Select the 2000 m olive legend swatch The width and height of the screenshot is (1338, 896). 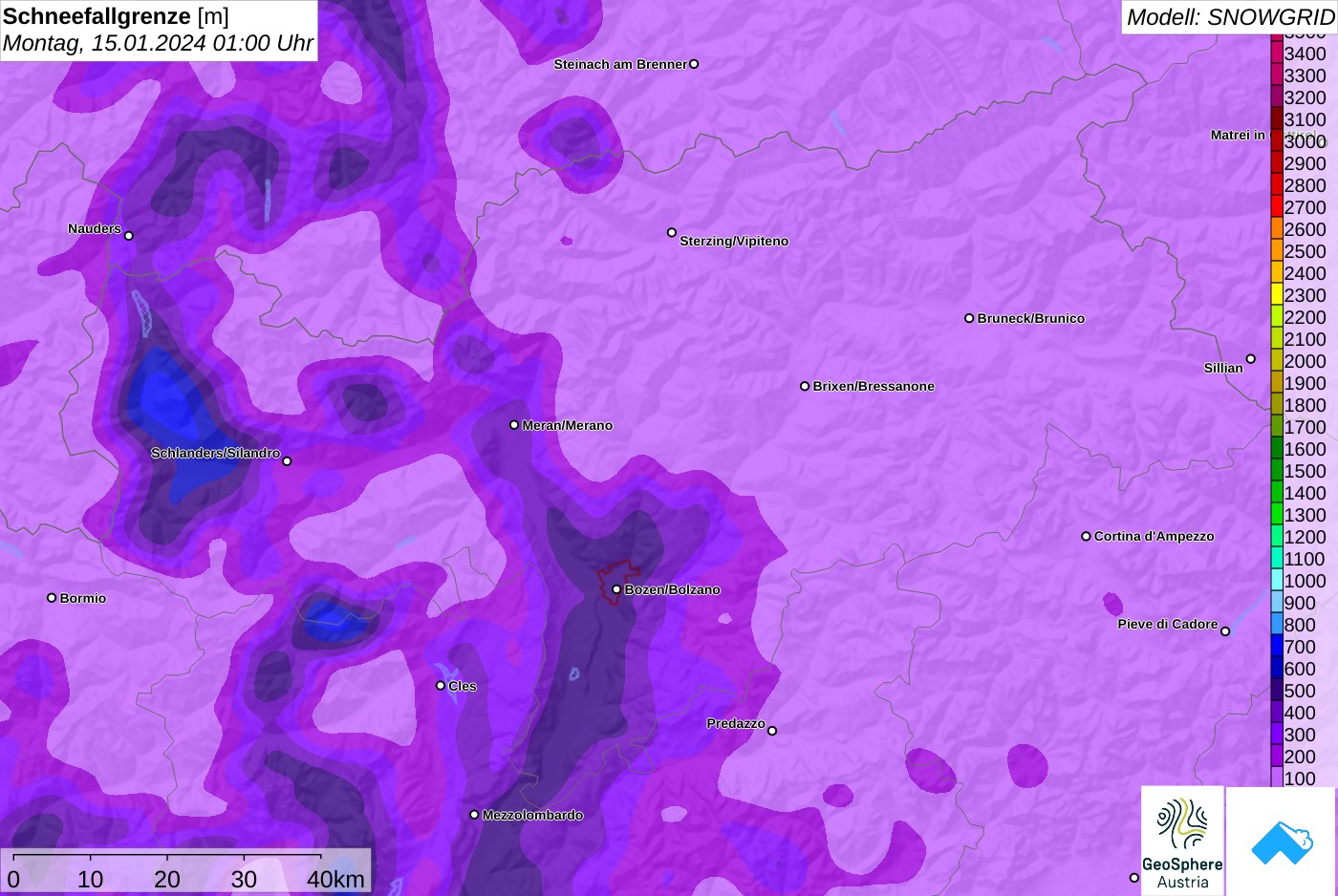pos(1277,361)
